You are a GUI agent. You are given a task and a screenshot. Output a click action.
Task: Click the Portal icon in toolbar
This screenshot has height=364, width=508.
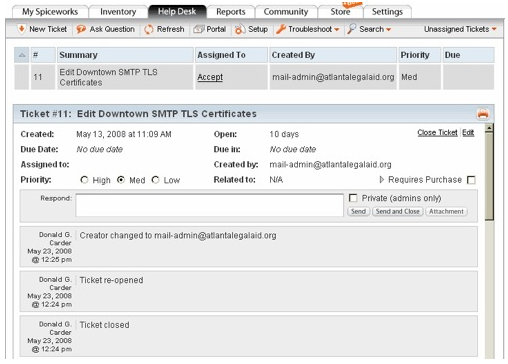[199, 29]
